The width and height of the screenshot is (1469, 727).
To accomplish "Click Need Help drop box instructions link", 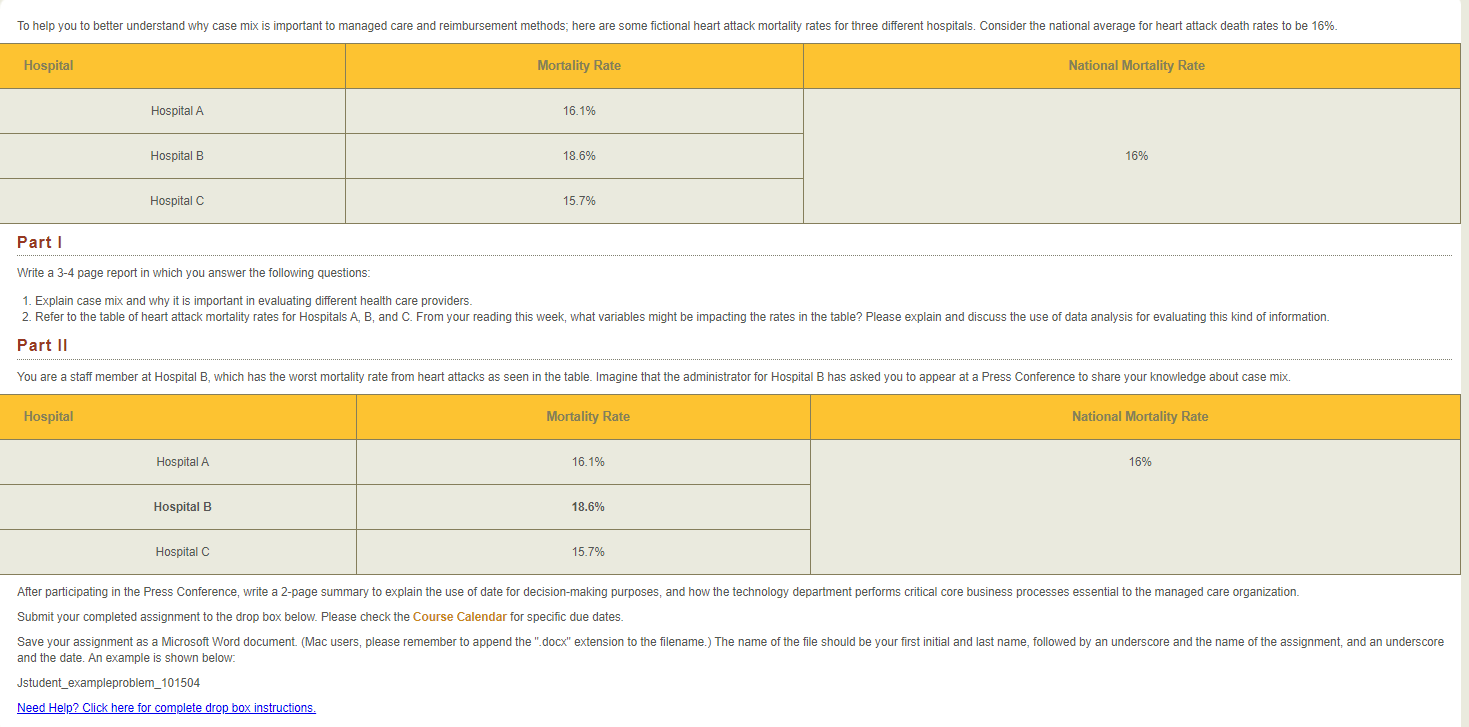I will pos(166,708).
